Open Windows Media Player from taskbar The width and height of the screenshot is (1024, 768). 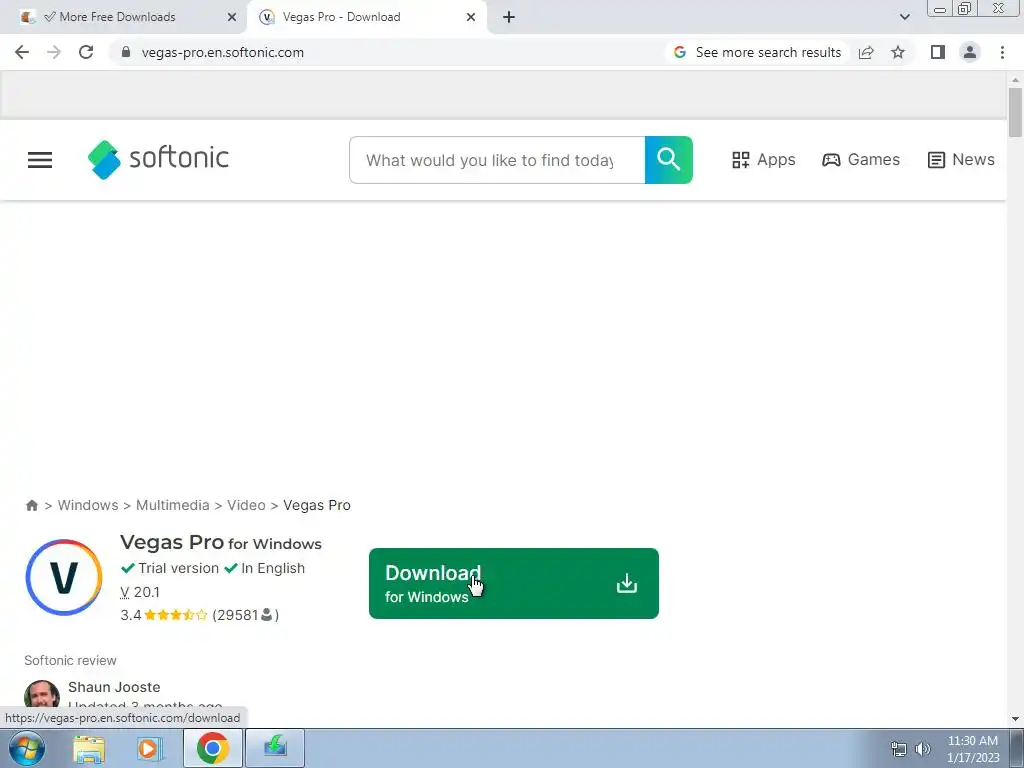(x=149, y=748)
